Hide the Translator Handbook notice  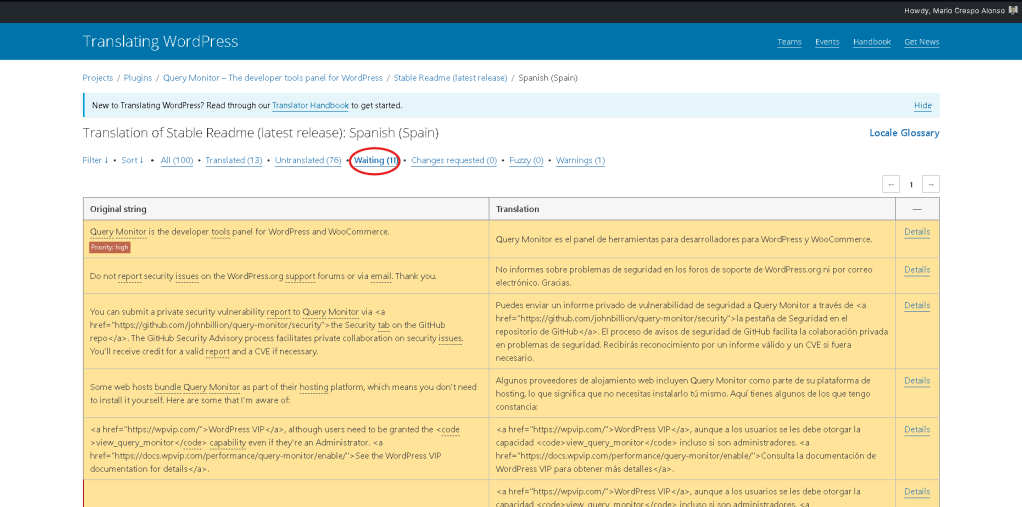(x=922, y=105)
